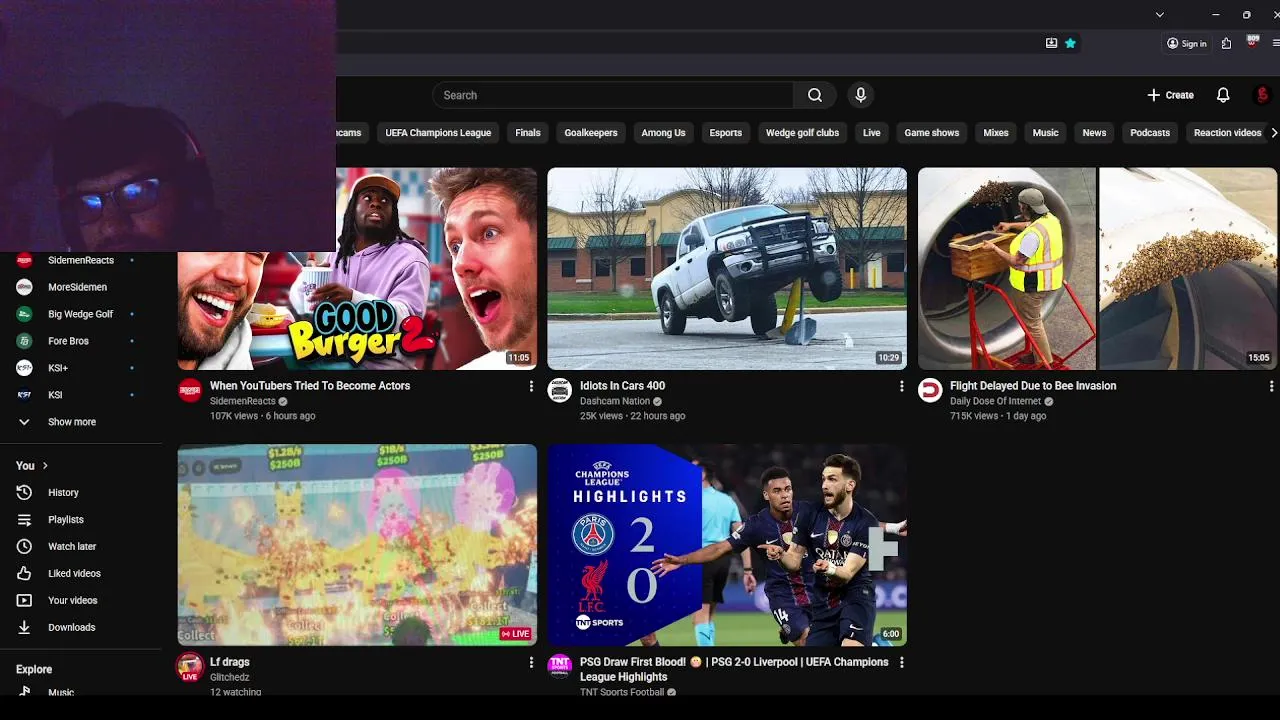1280x720 pixels.
Task: Click the browser Sign in button
Action: click(1187, 43)
